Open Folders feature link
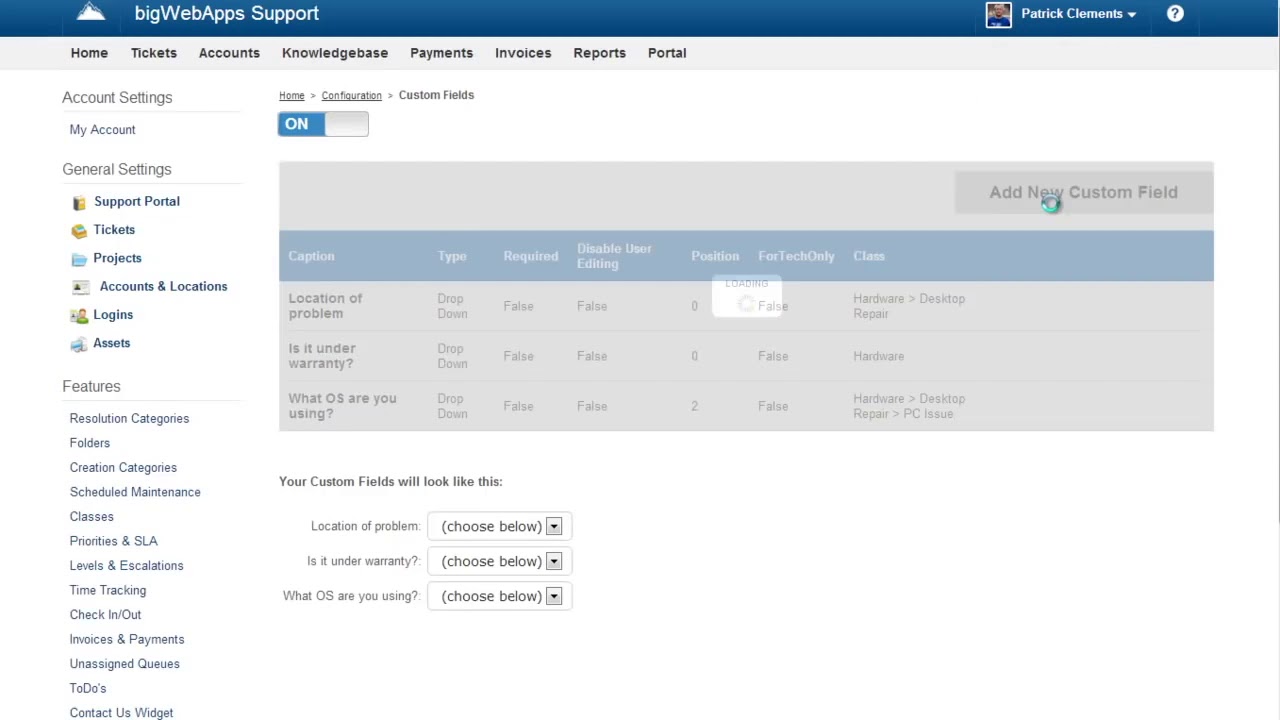1280x720 pixels. [90, 443]
